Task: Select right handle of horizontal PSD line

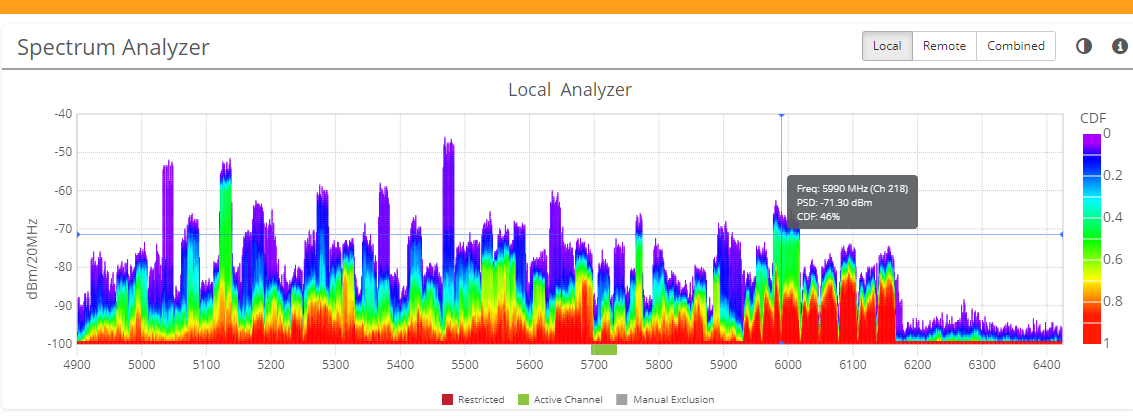Action: tap(1061, 235)
